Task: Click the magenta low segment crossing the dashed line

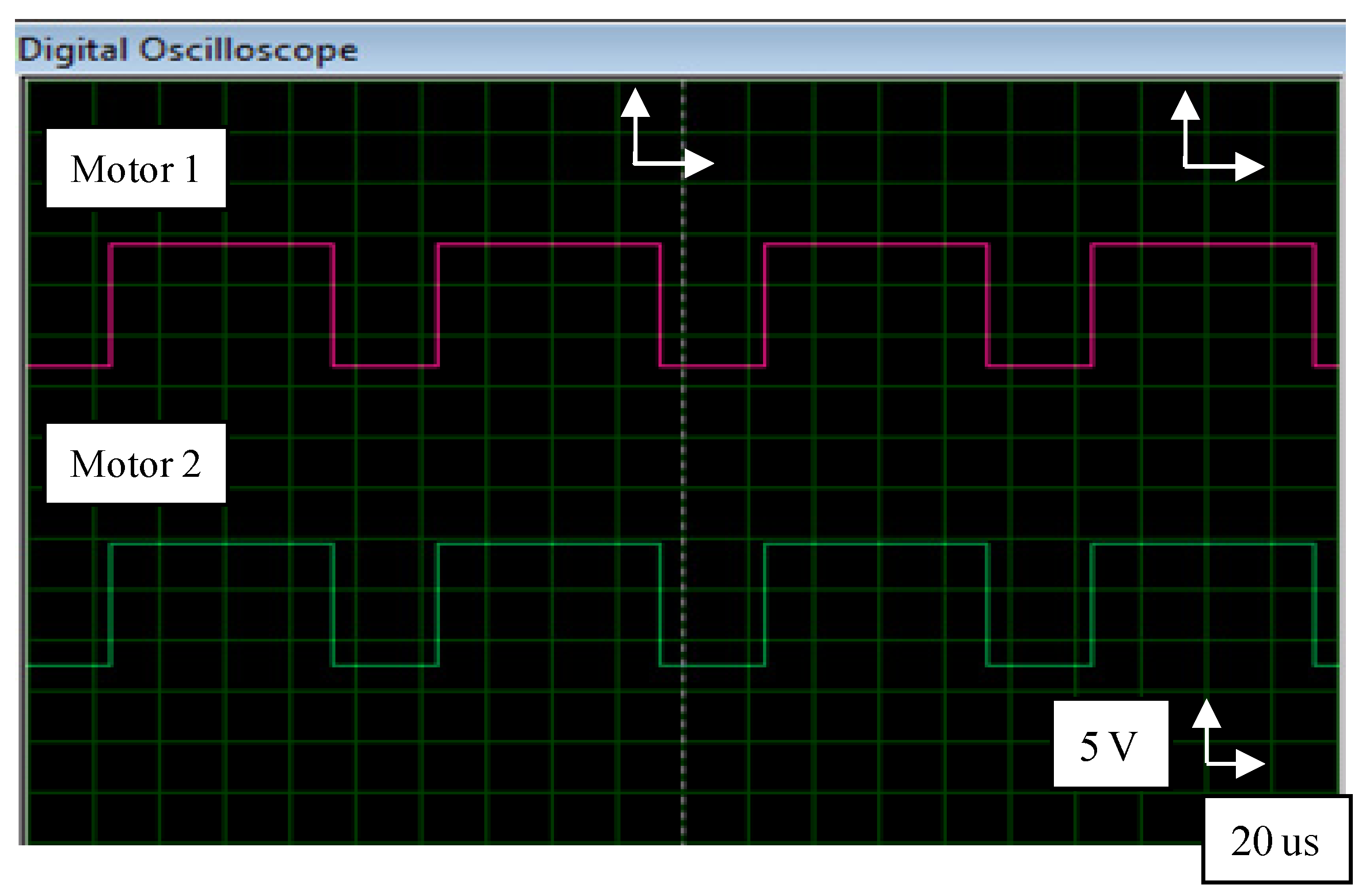Action: point(712,365)
